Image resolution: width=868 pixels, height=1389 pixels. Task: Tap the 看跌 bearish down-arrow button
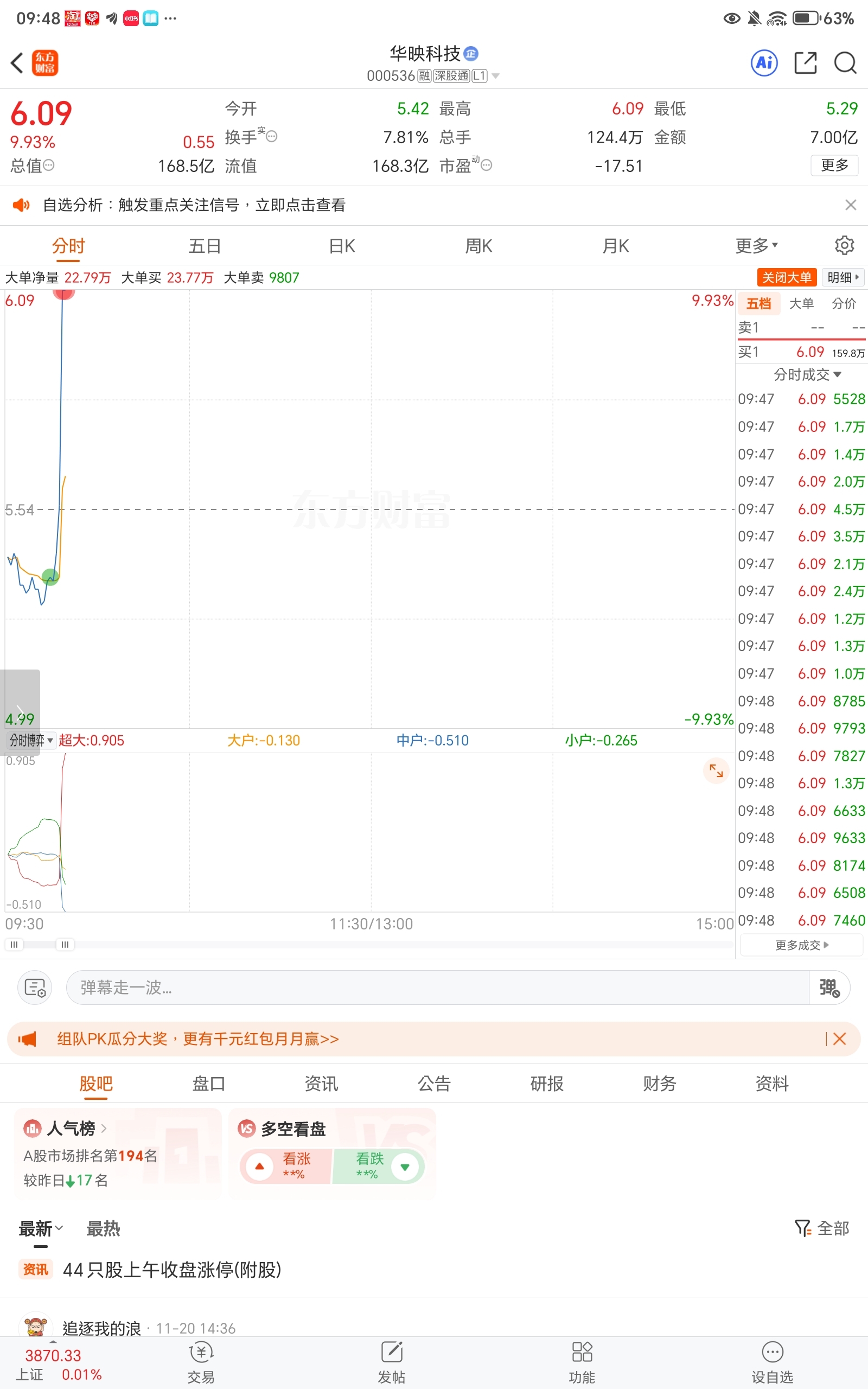[x=405, y=1167]
